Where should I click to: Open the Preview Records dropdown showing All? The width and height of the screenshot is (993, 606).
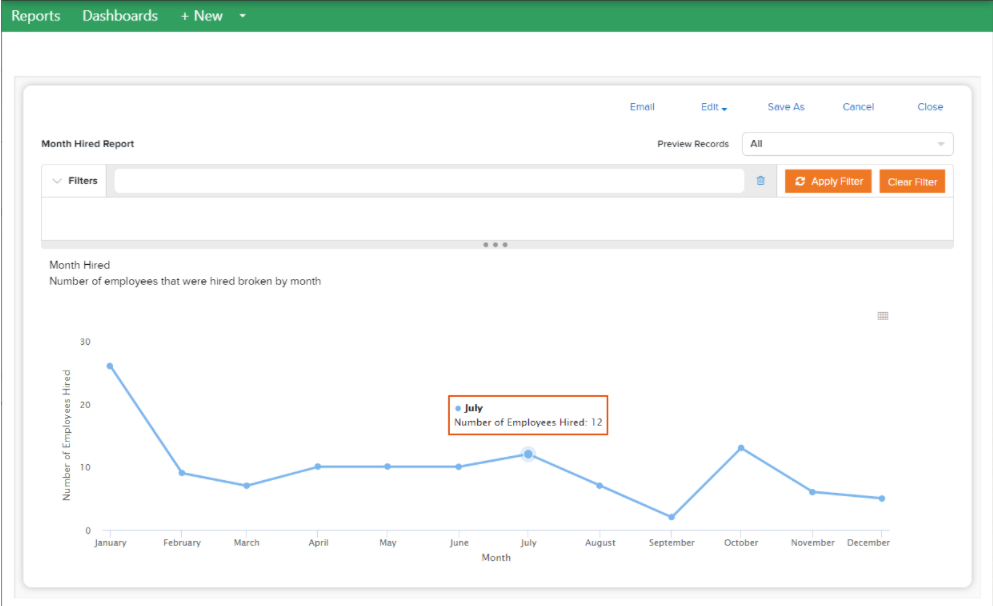[847, 144]
